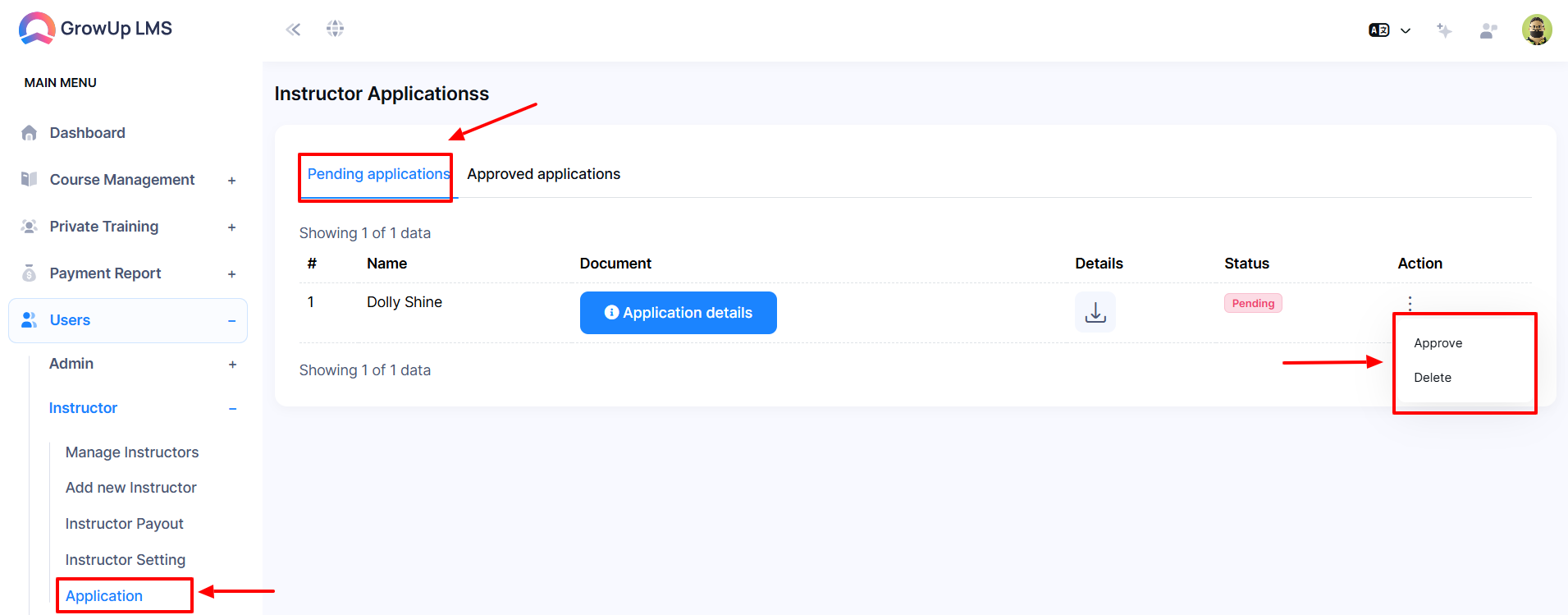This screenshot has width=1568, height=615.
Task: Choose Approve from the action menu
Action: click(x=1438, y=343)
